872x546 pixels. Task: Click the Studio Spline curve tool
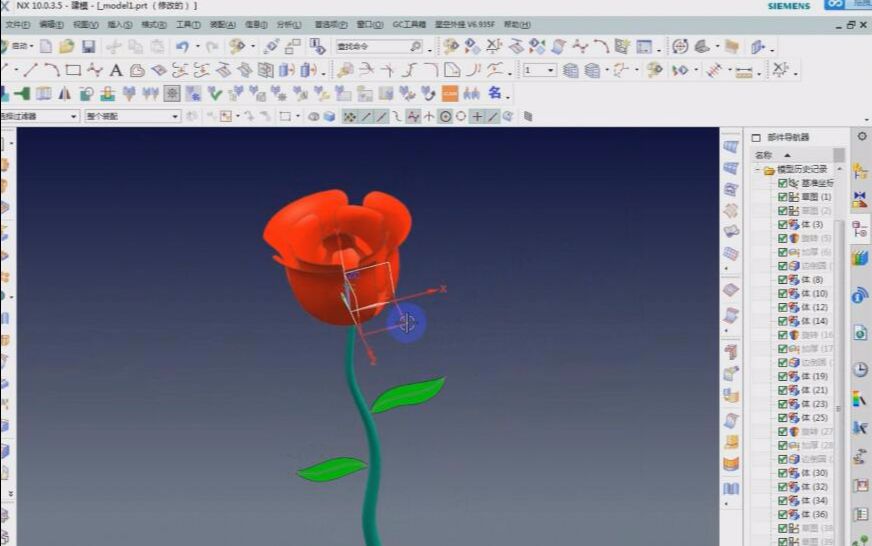pyautogui.click(x=95, y=70)
